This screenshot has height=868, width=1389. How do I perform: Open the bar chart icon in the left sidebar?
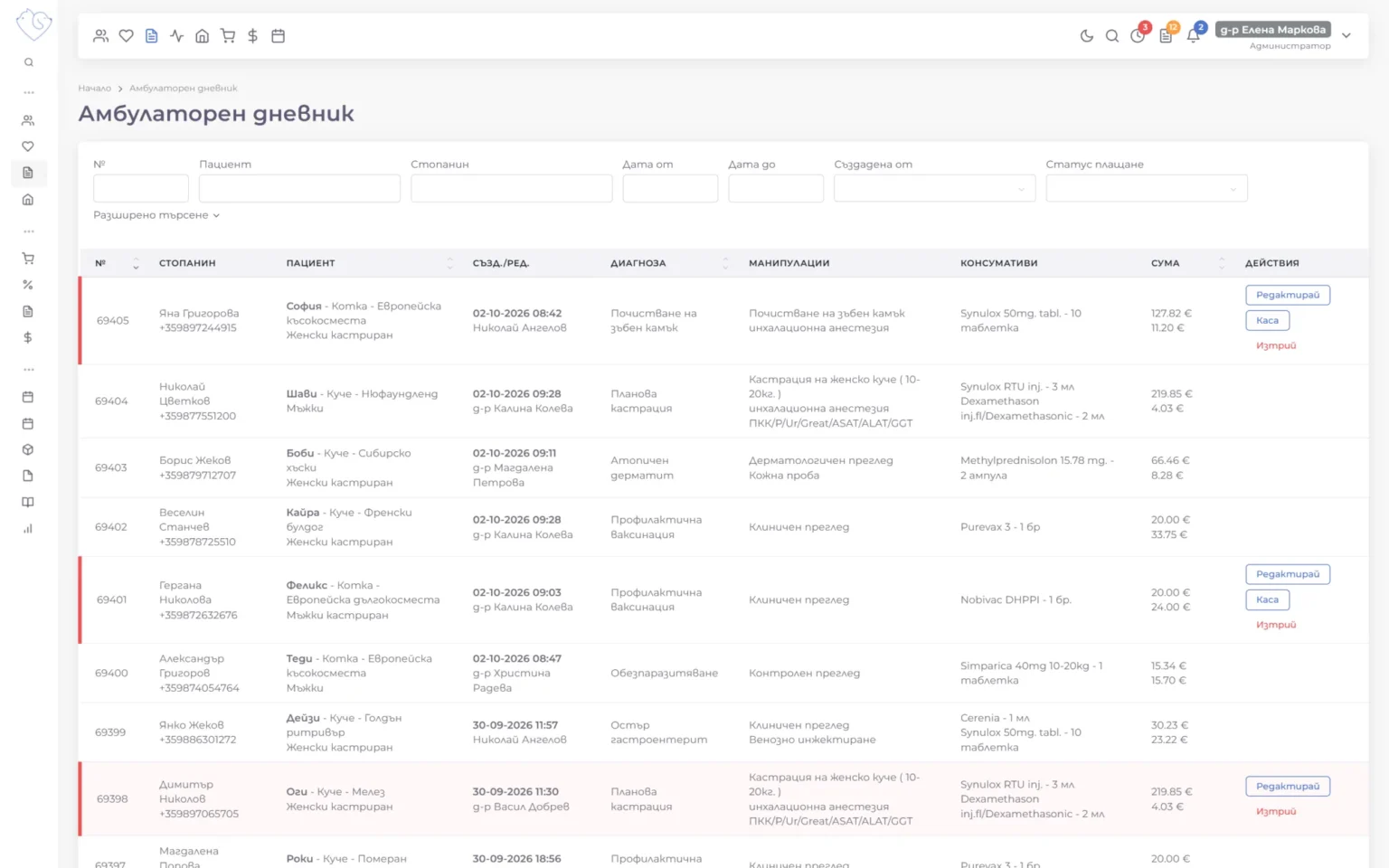(x=28, y=529)
